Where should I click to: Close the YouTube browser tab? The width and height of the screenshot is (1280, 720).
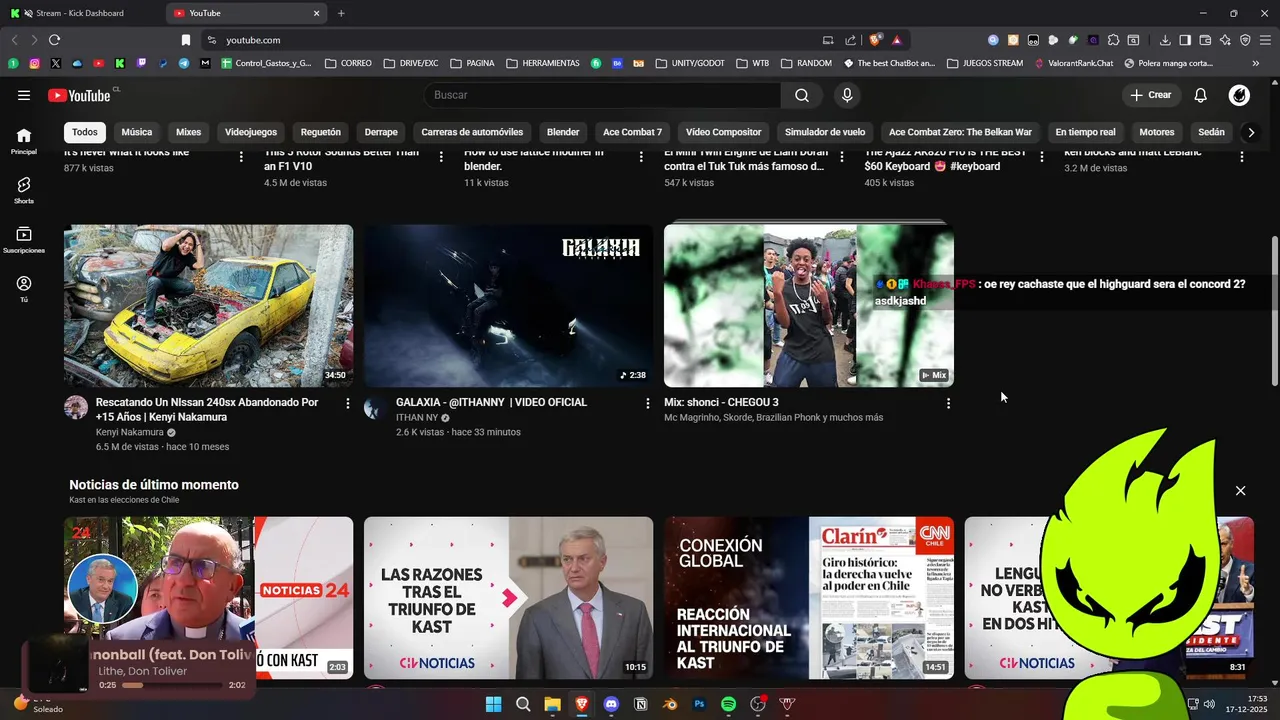(x=316, y=13)
